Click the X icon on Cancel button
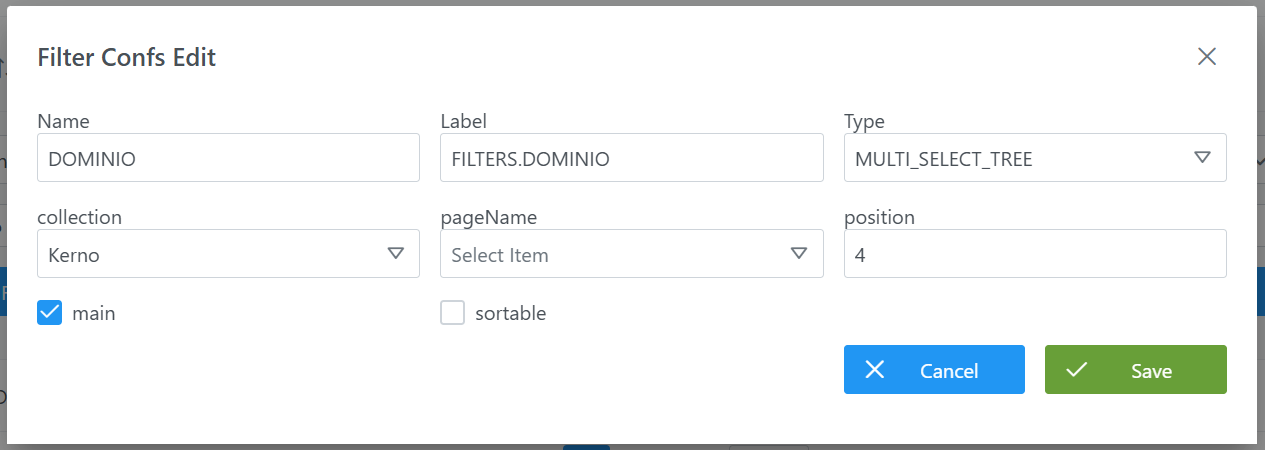The image size is (1265, 450). click(875, 370)
